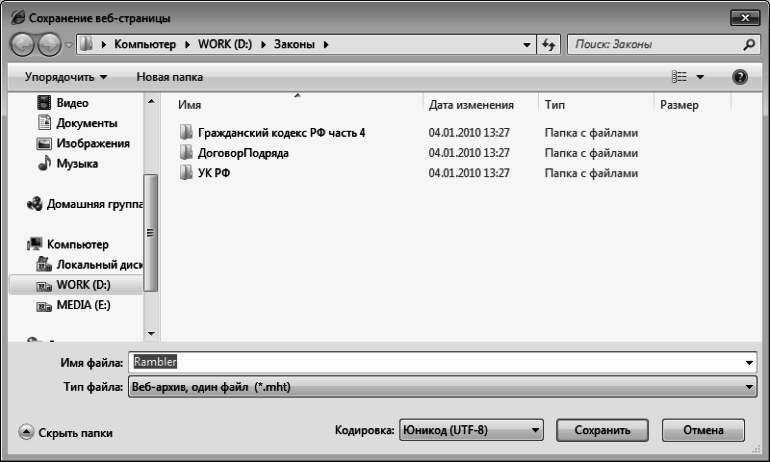The image size is (770, 462).
Task: Click the Компьютер monitor icon
Action: coord(35,244)
